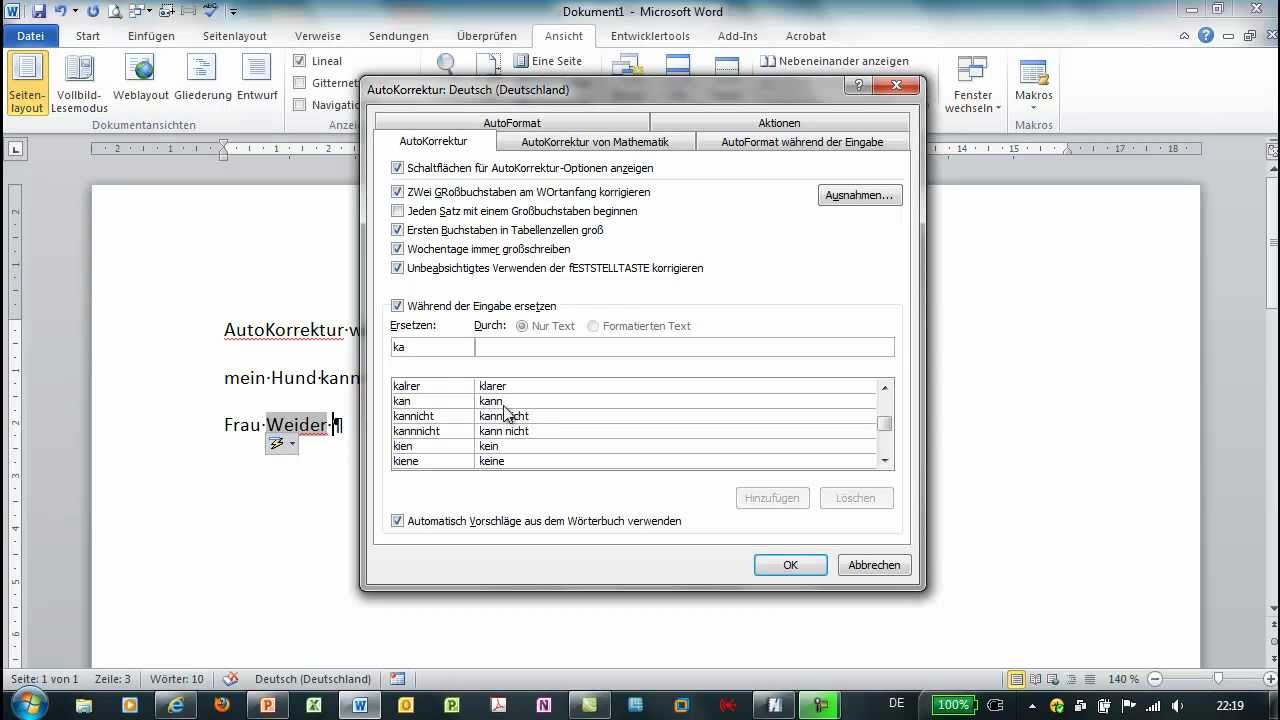Click the Durch replacement text field
Viewport: 1280px width, 720px height.
pyautogui.click(x=685, y=347)
